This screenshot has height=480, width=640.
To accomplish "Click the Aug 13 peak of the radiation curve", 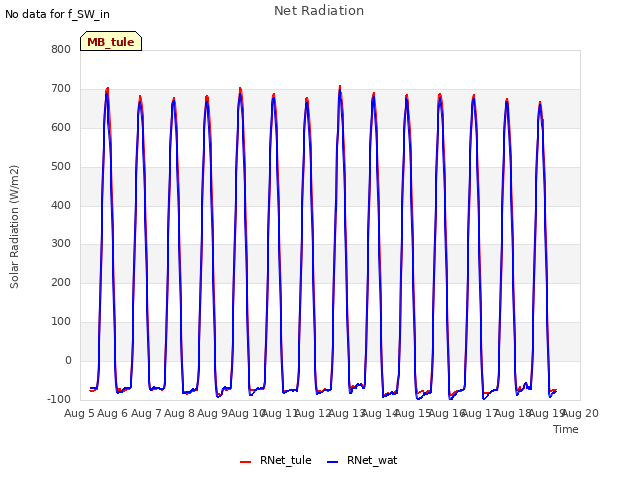I will pos(340,87).
